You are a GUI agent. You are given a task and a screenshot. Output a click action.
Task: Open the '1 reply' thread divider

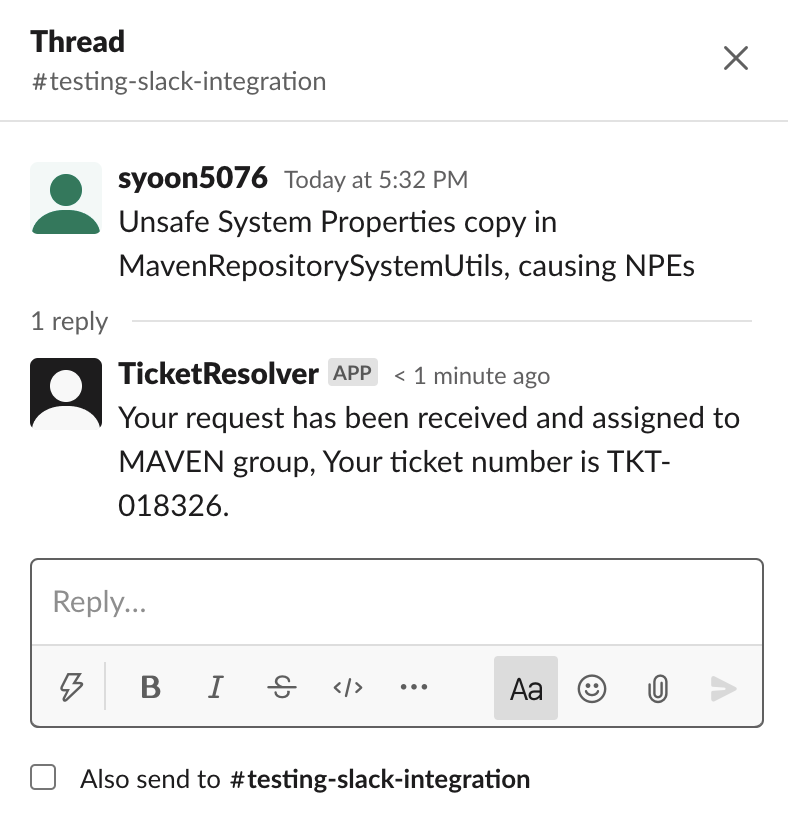coord(68,321)
